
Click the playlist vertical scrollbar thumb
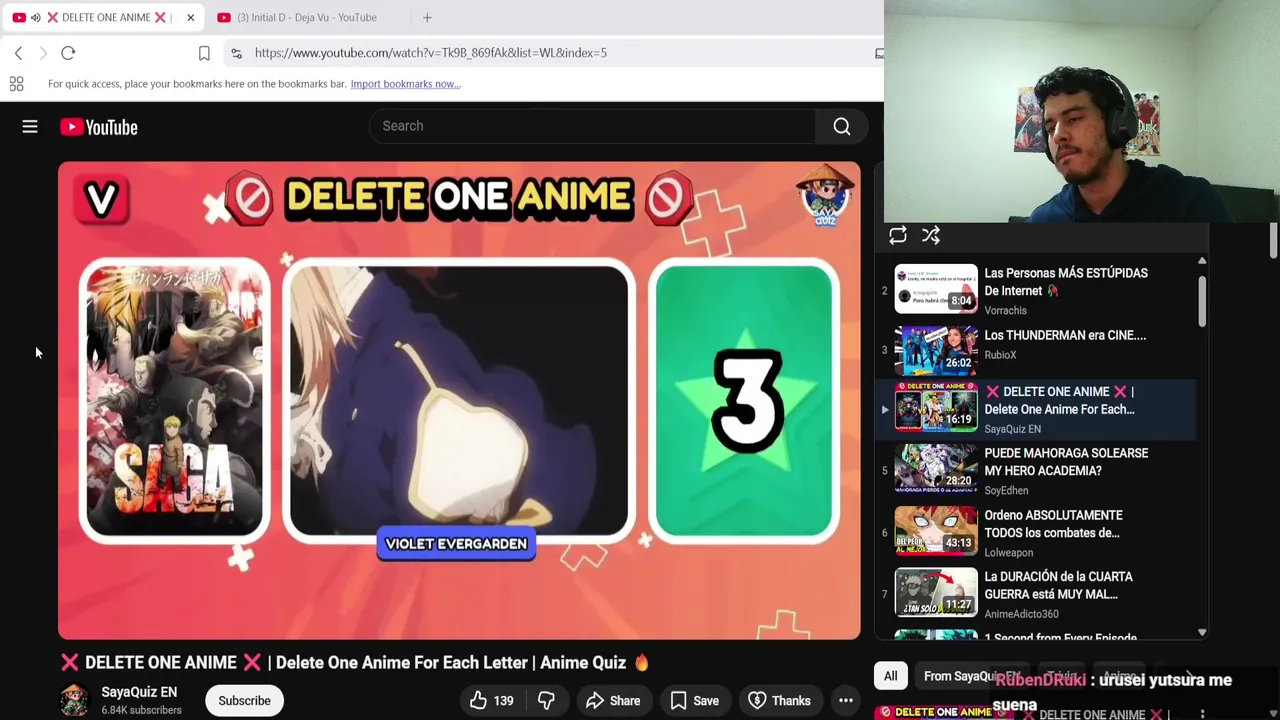[x=1202, y=301]
